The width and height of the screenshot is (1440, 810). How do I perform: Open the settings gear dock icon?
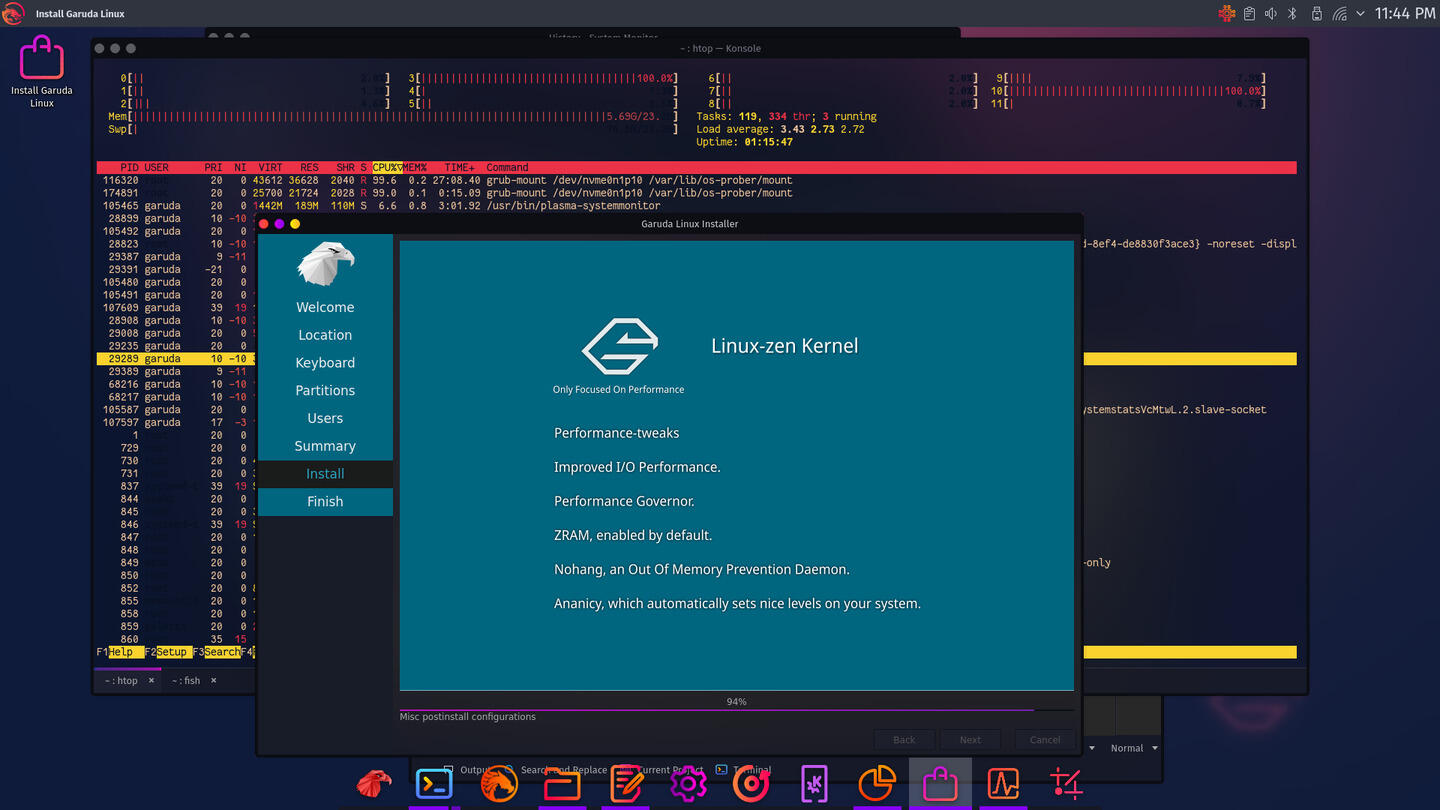[688, 784]
